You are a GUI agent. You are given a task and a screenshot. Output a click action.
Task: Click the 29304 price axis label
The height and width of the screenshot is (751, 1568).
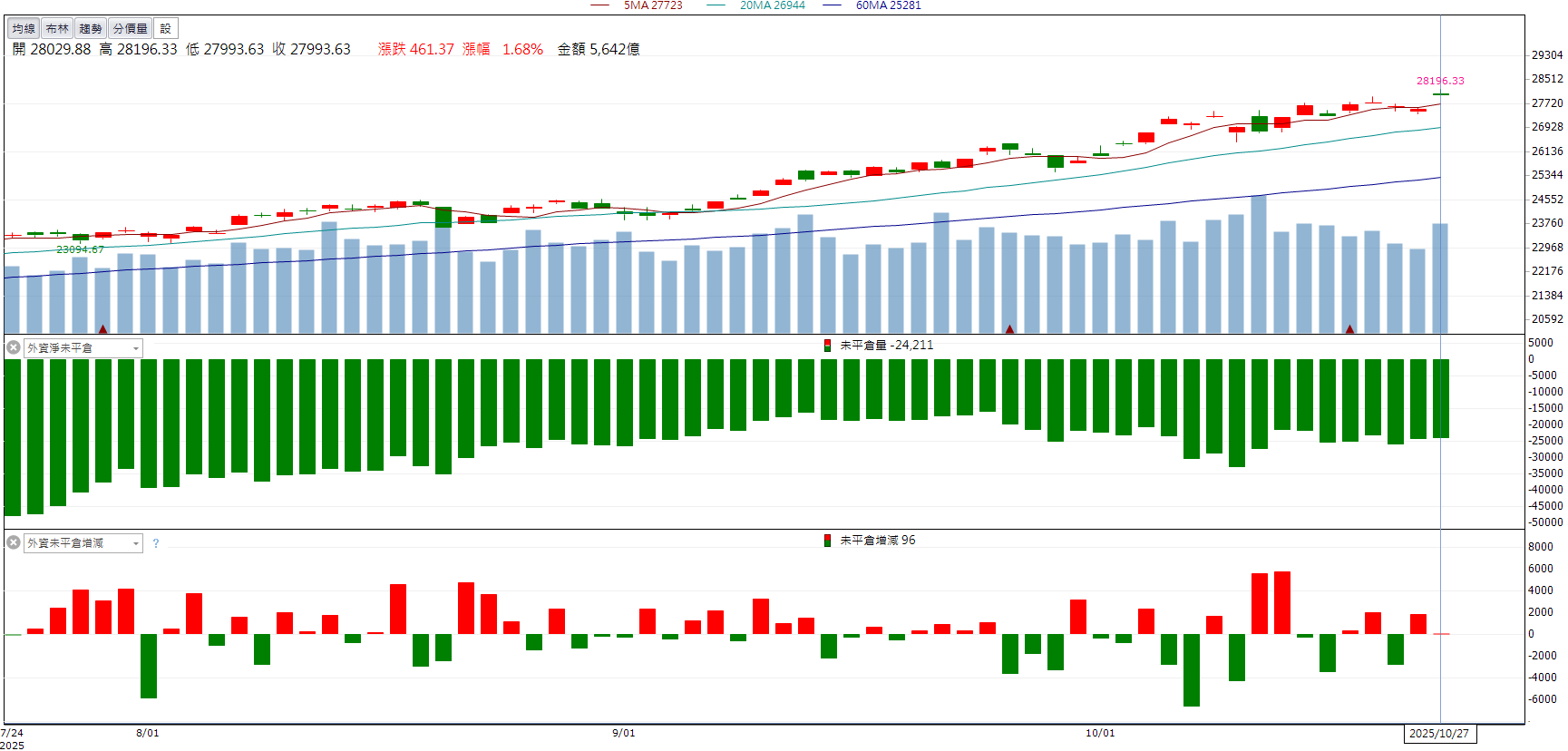1547,55
